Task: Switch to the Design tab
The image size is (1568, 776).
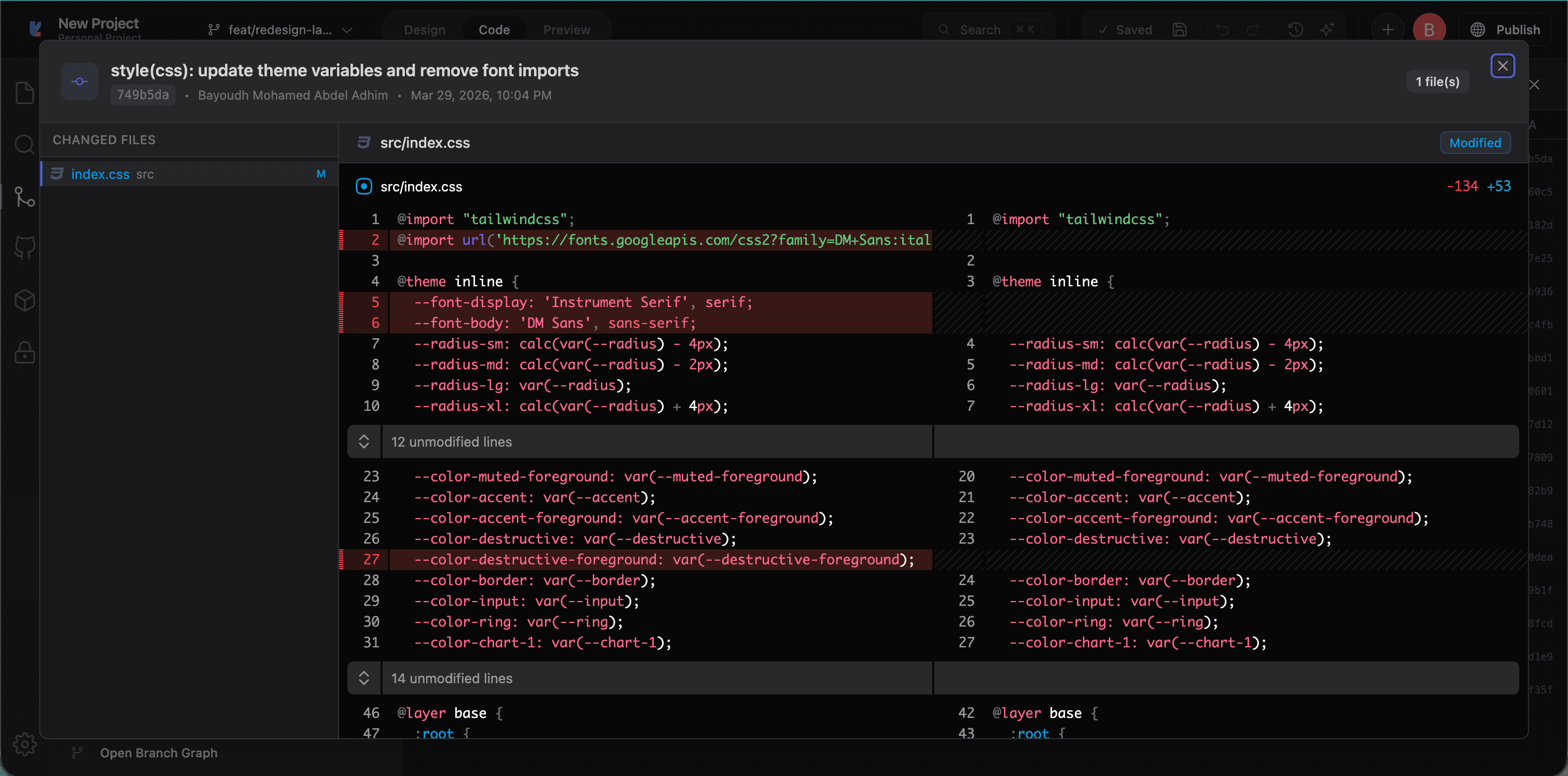Action: pos(424,30)
